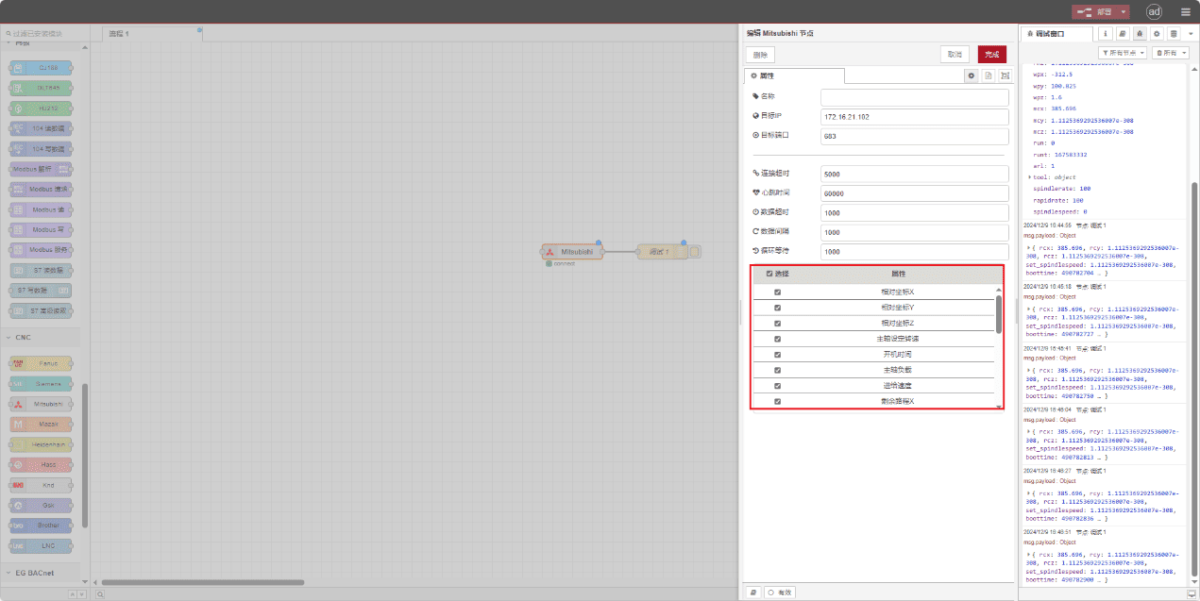Click the Cancel button in node editor
Viewport: 1200px width, 601px height.
click(955, 54)
